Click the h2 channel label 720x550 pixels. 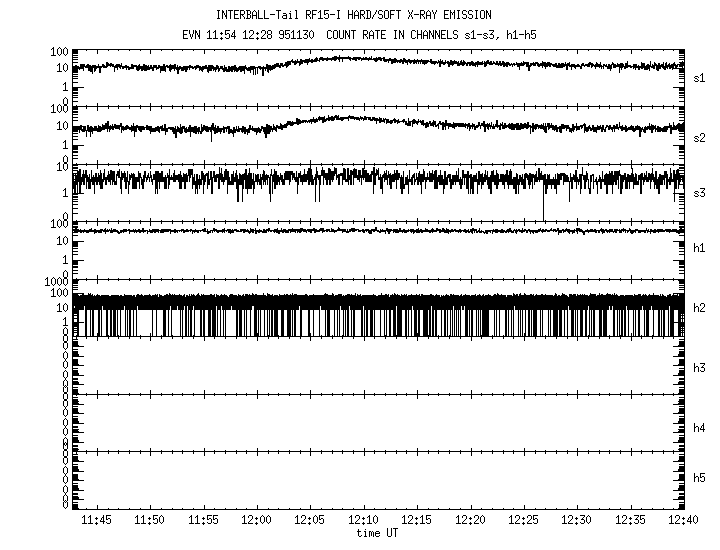tap(699, 308)
